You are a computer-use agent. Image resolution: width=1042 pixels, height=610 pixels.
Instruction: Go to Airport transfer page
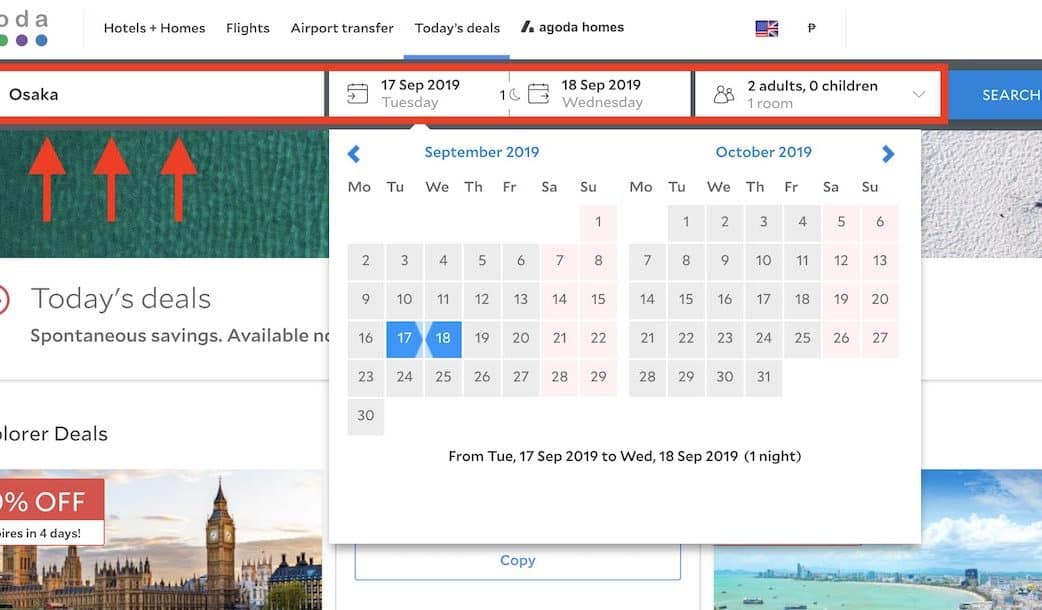coord(342,28)
